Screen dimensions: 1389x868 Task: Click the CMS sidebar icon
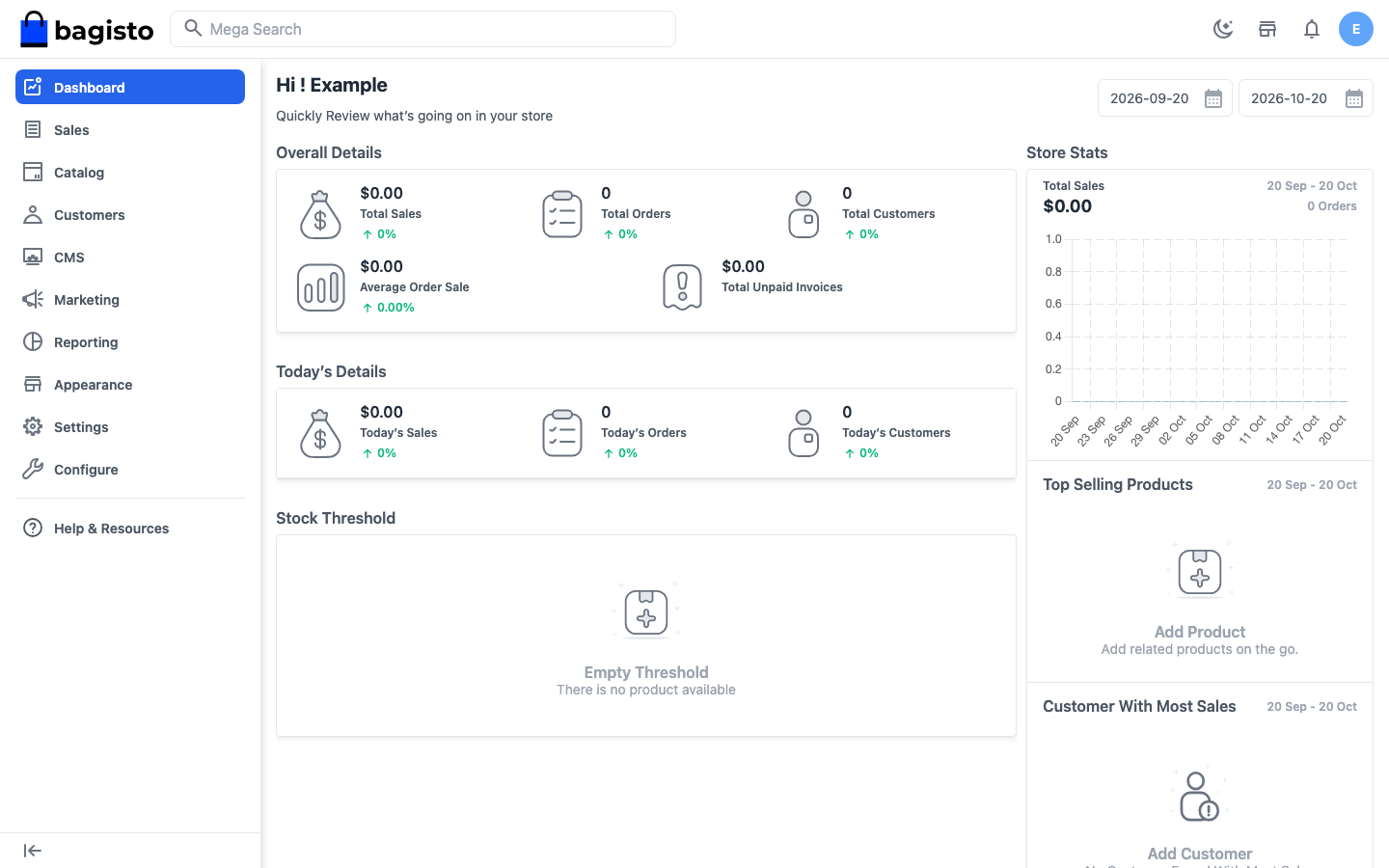(33, 257)
